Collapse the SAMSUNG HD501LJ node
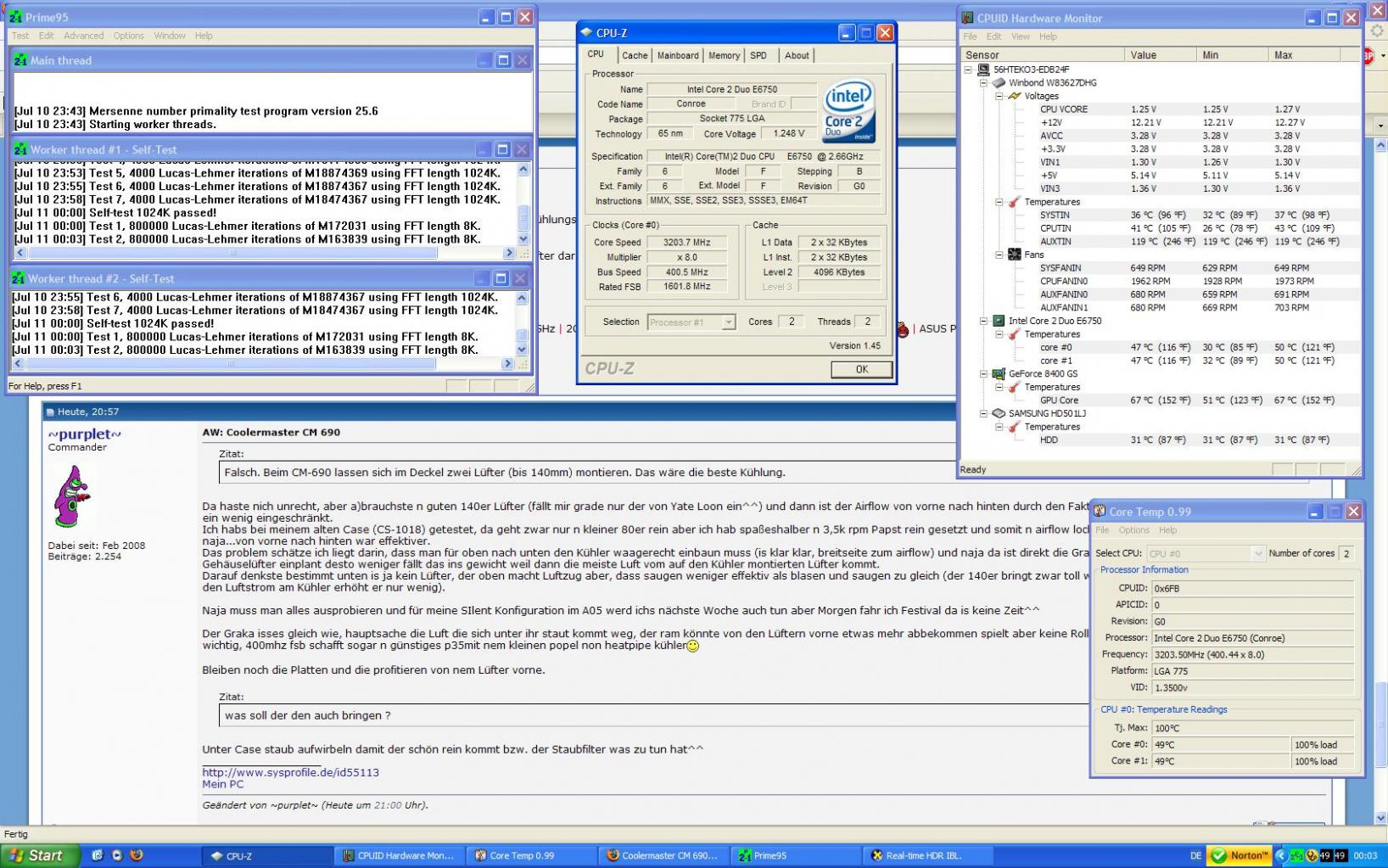Viewport: 1388px width, 868px height. point(983,413)
